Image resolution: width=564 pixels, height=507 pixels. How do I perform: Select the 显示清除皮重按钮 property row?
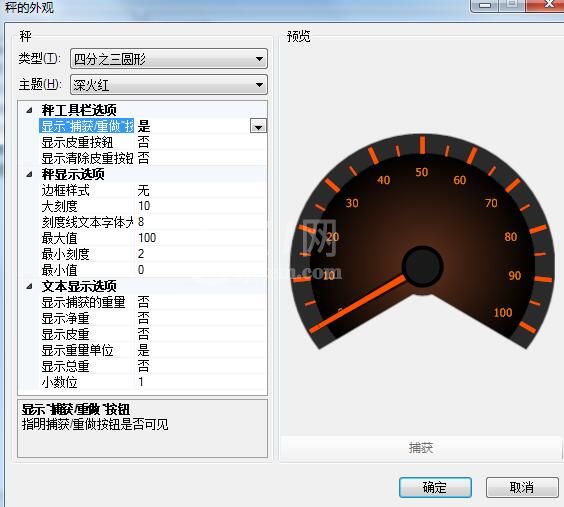(x=153, y=158)
